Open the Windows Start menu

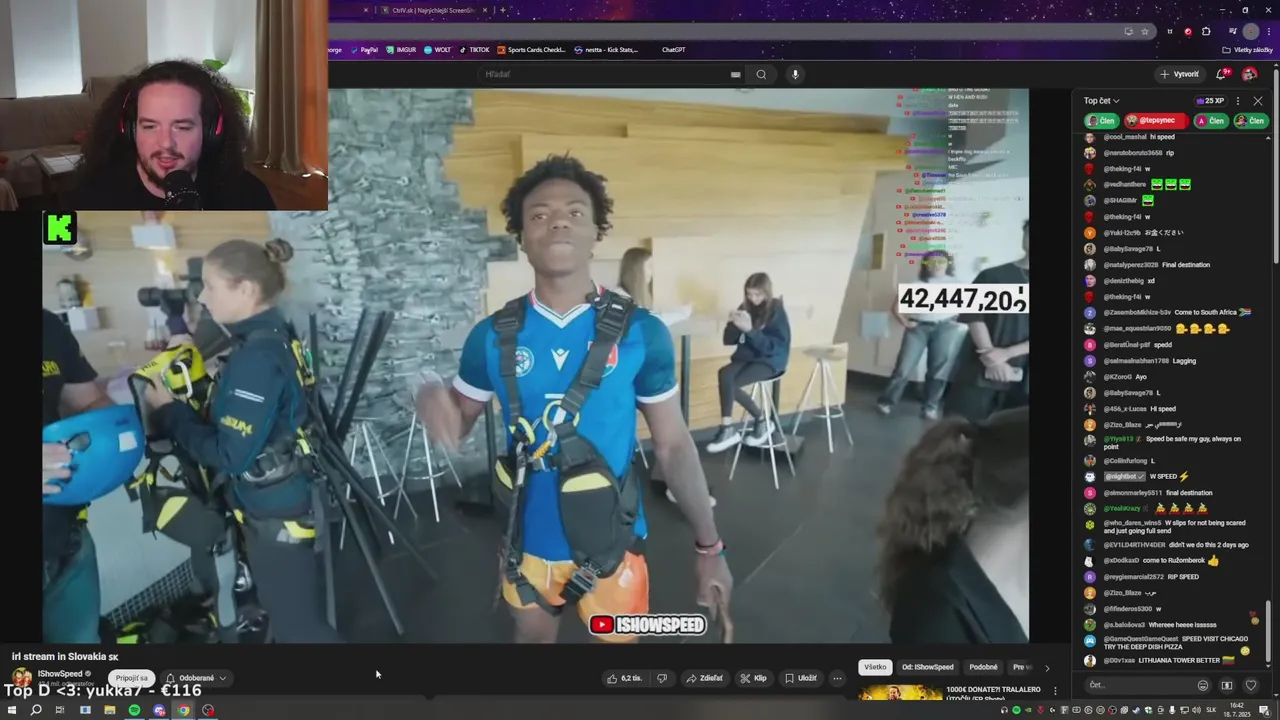[11, 710]
